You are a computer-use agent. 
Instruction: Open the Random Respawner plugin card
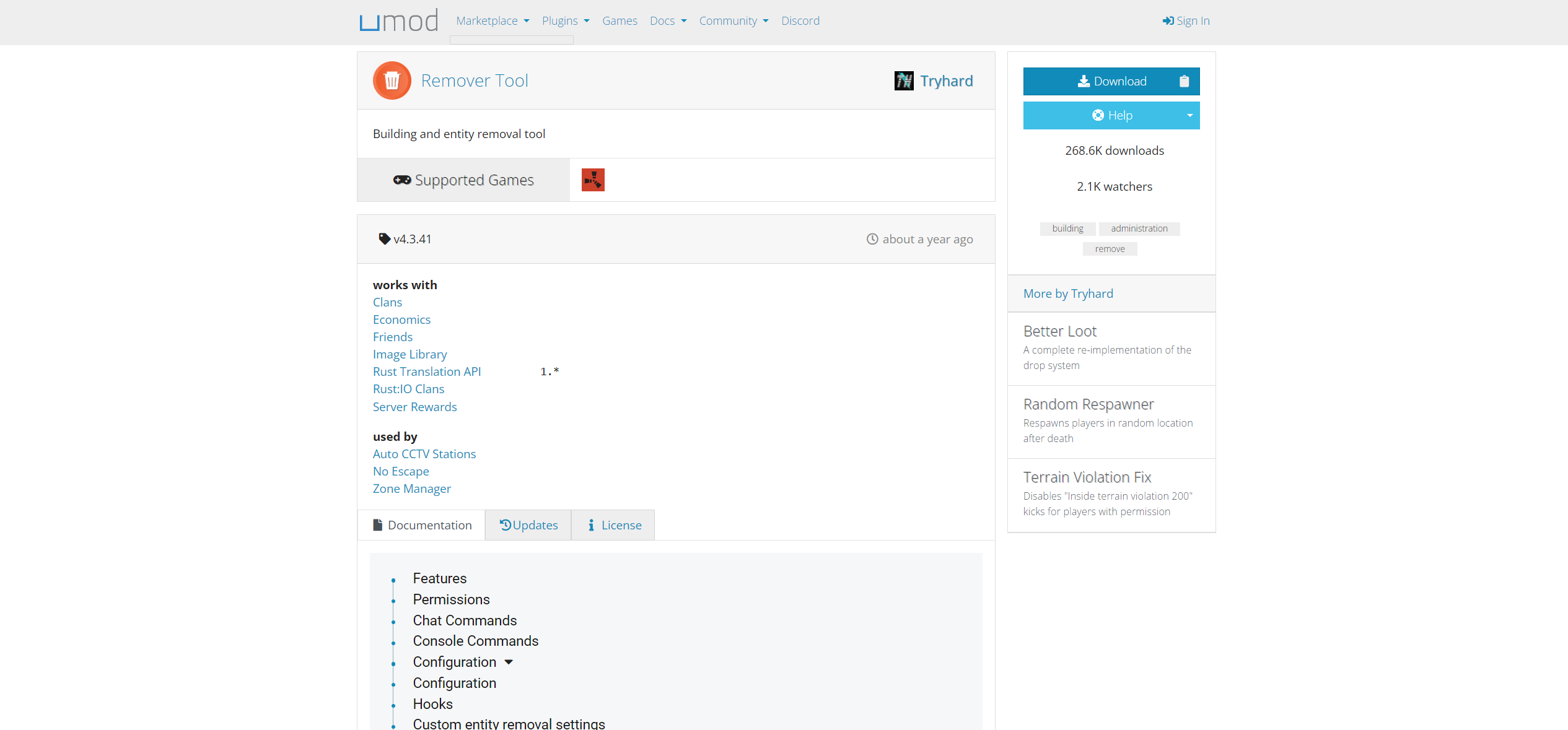[1111, 422]
